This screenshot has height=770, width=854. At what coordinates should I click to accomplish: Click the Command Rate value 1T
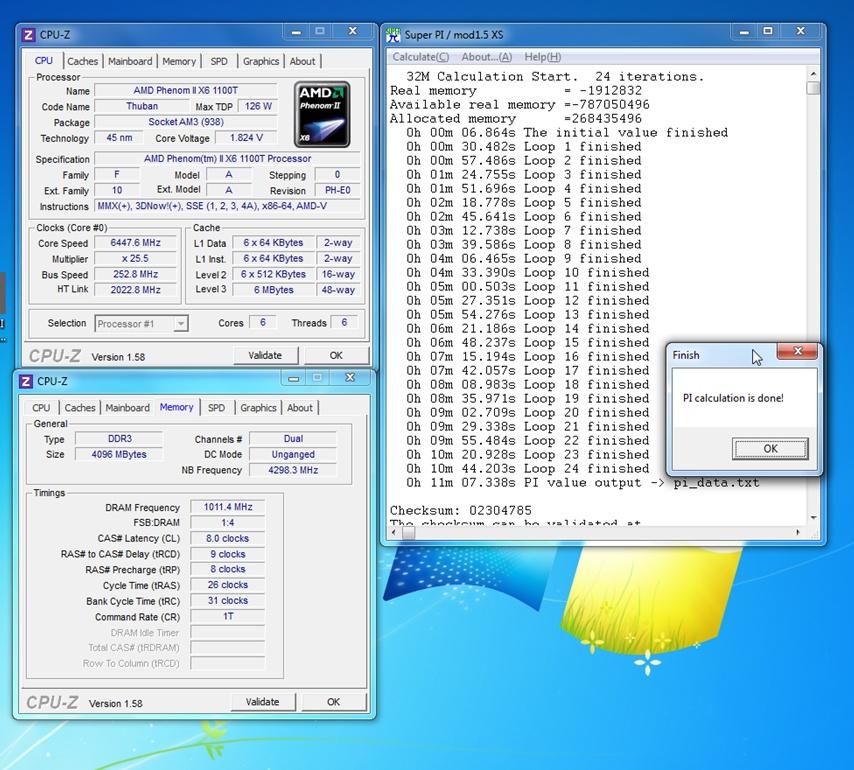228,616
